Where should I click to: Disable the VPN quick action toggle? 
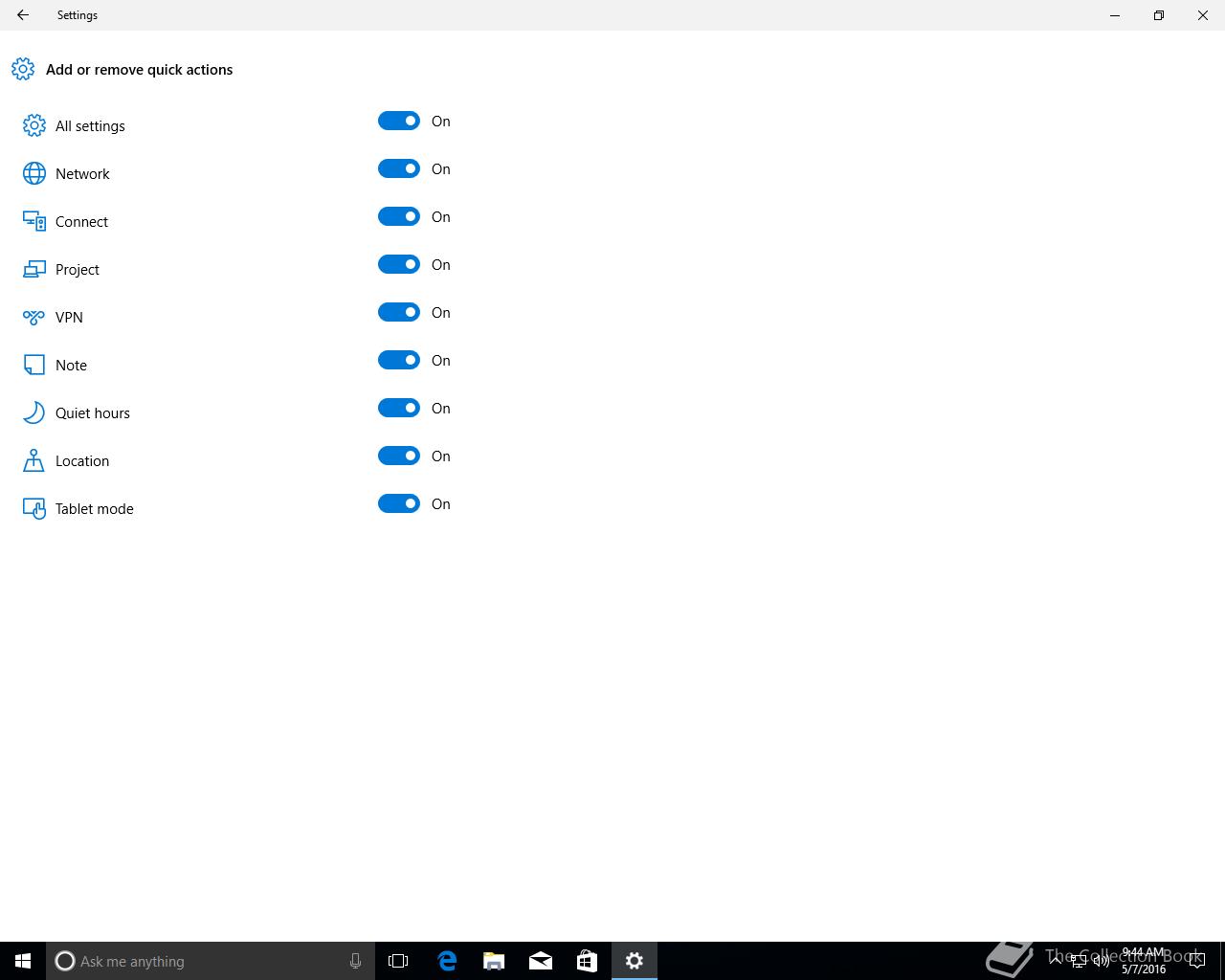pos(399,312)
